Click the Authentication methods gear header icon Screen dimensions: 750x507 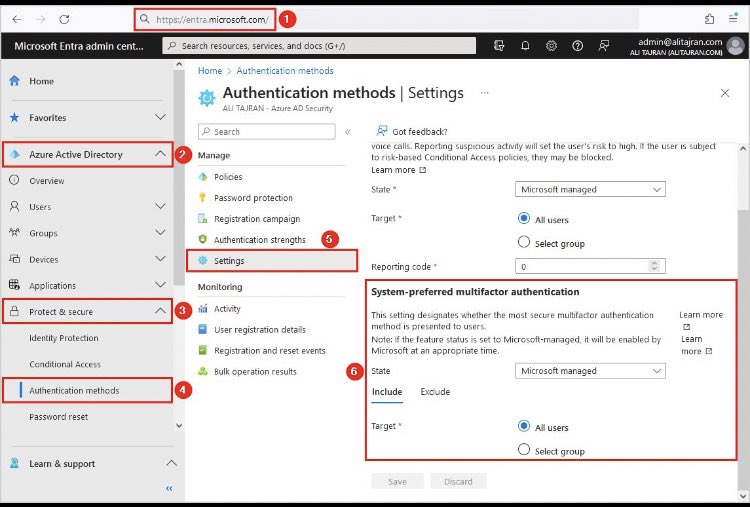(x=207, y=98)
